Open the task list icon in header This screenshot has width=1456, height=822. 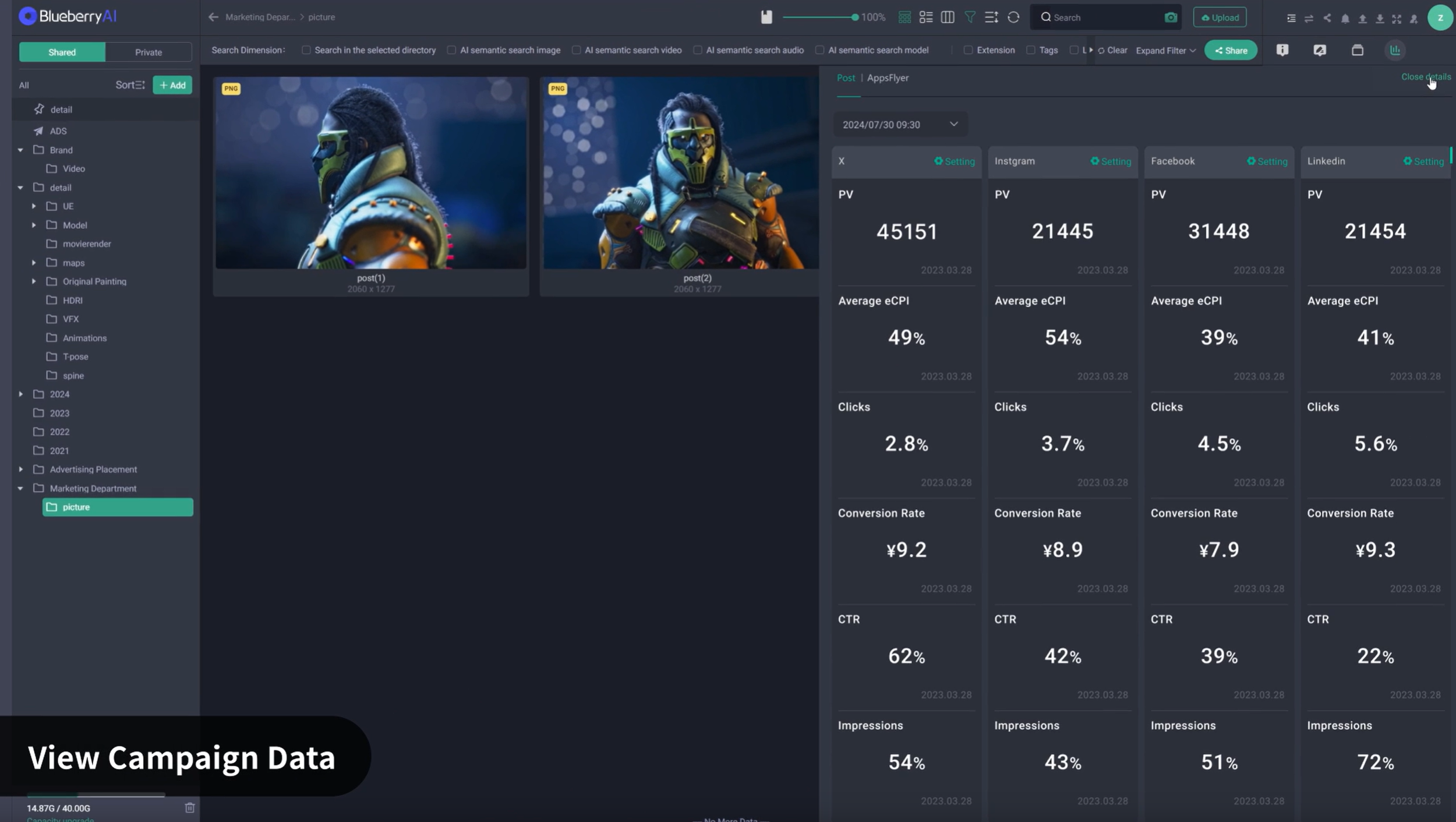[1291, 18]
